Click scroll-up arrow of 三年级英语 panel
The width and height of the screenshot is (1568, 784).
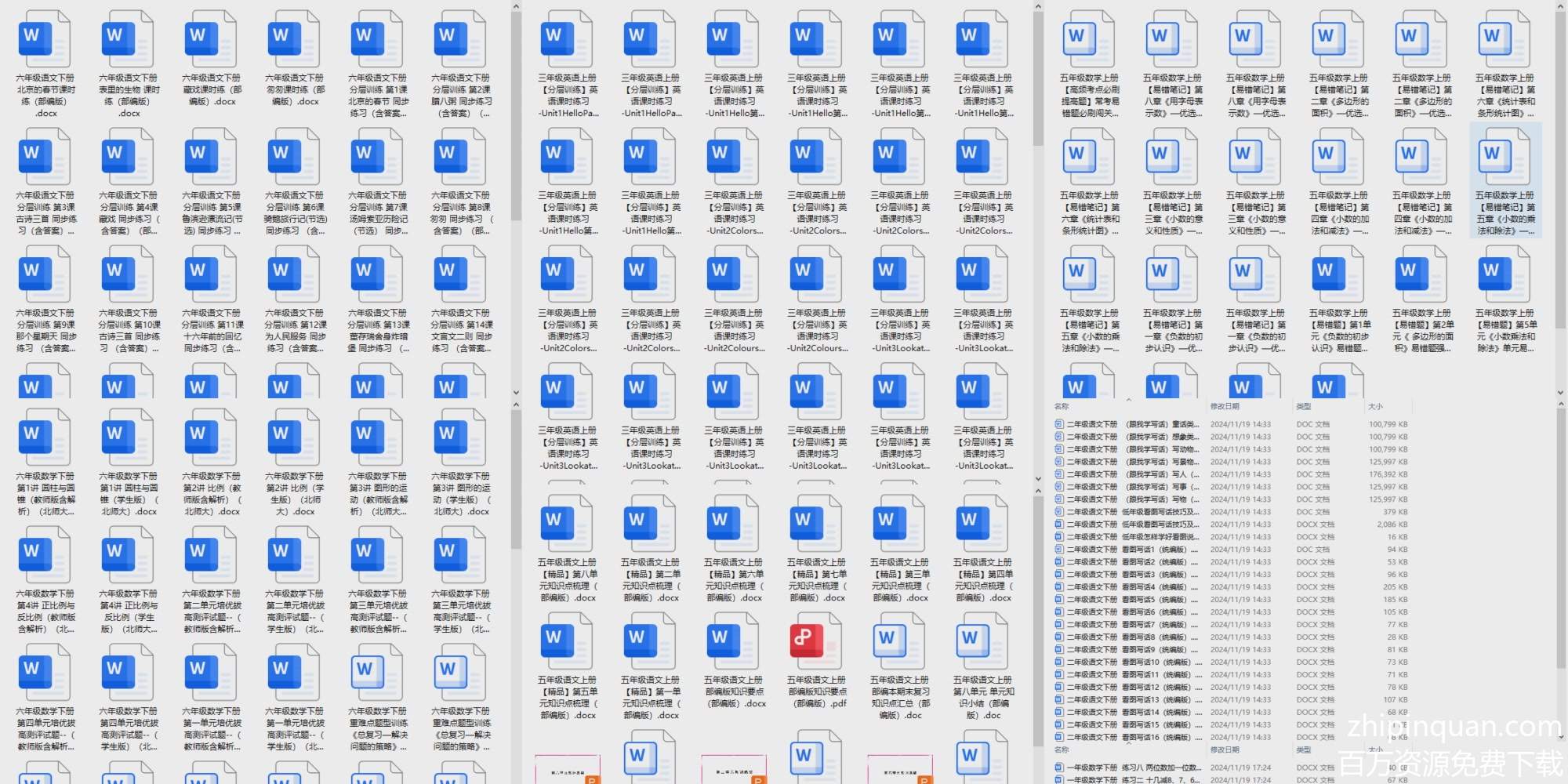1038,7
